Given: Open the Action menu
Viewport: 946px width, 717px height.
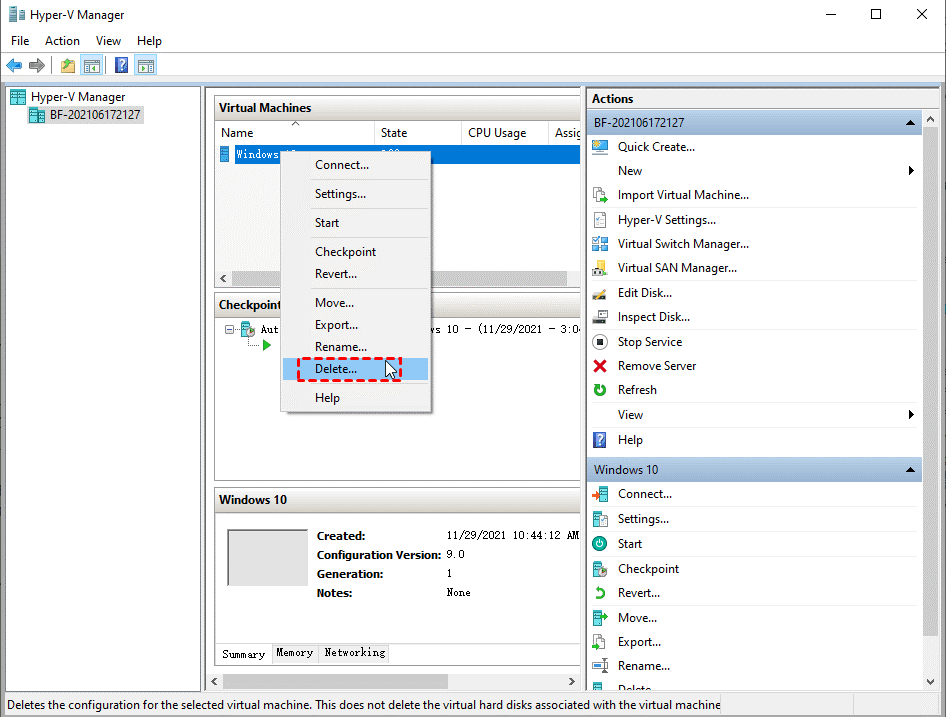Looking at the screenshot, I should pos(62,40).
